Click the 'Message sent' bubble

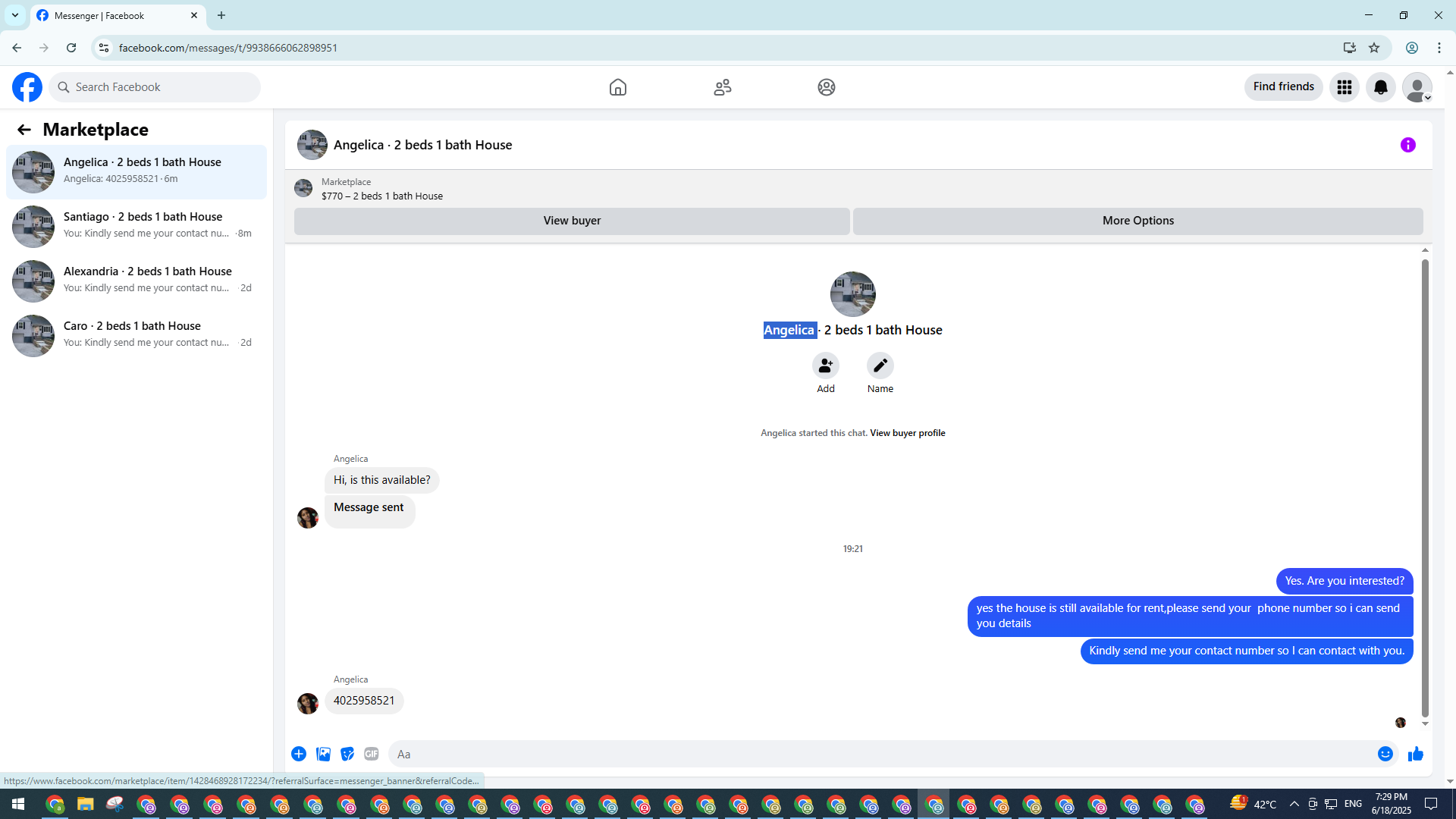tap(369, 510)
